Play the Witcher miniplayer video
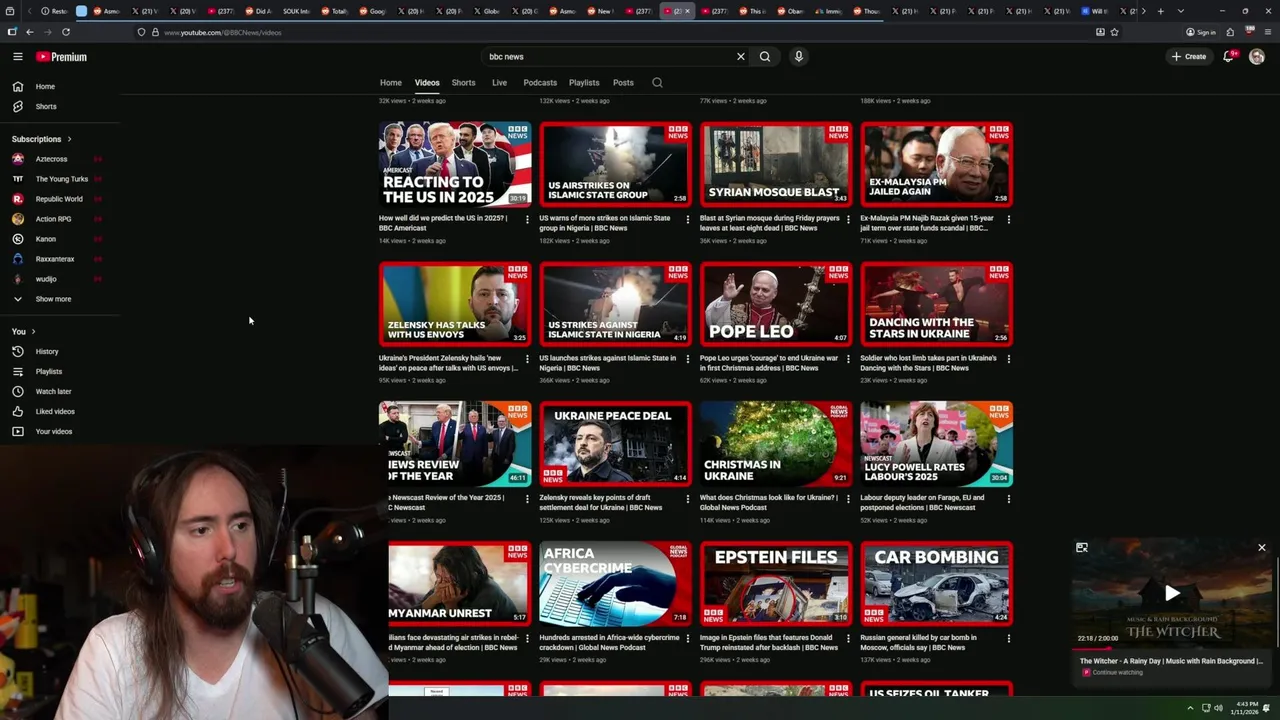The image size is (1280, 720). pyautogui.click(x=1172, y=593)
